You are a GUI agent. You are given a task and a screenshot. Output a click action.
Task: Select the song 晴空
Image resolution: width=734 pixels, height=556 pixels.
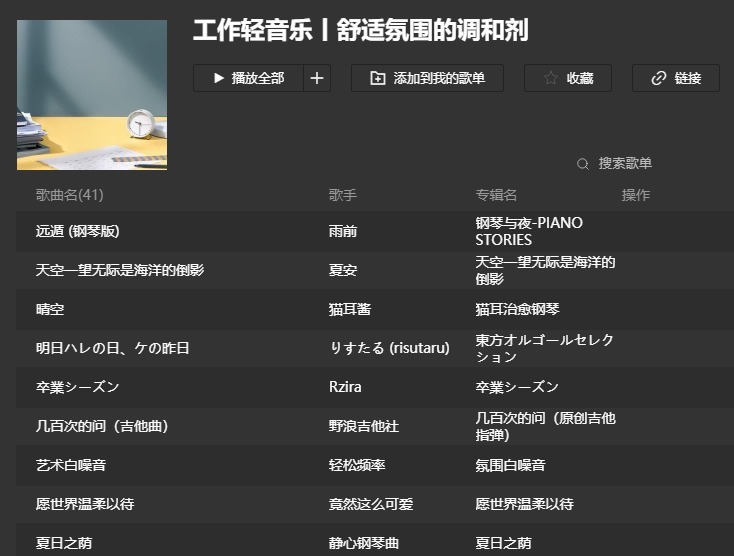tap(50, 309)
